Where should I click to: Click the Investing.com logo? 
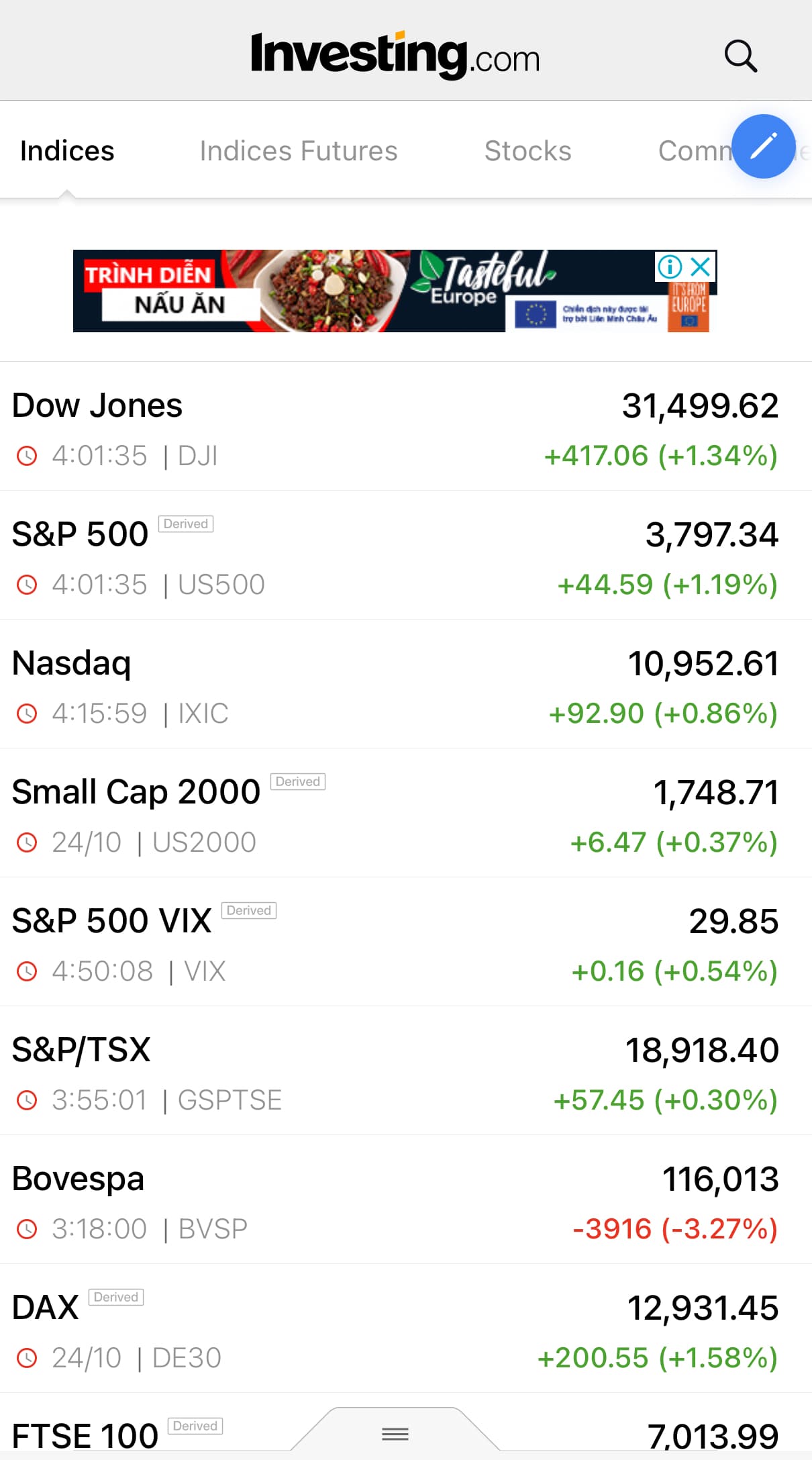[395, 56]
